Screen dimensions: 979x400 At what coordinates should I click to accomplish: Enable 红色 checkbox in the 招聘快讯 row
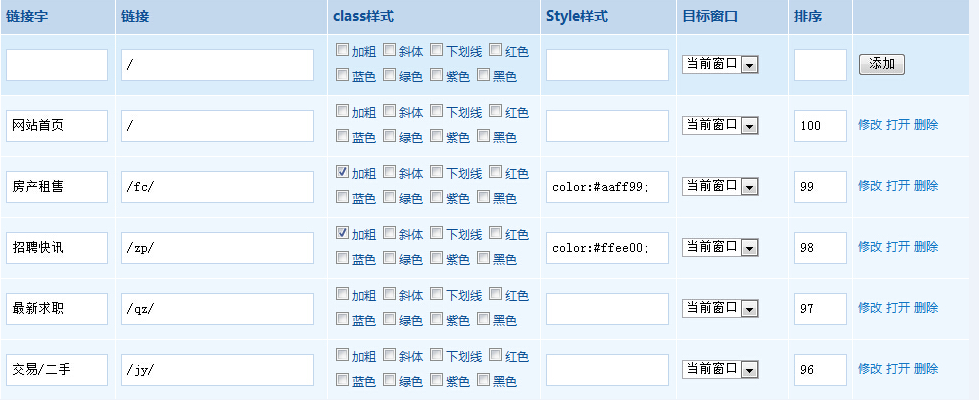point(495,233)
